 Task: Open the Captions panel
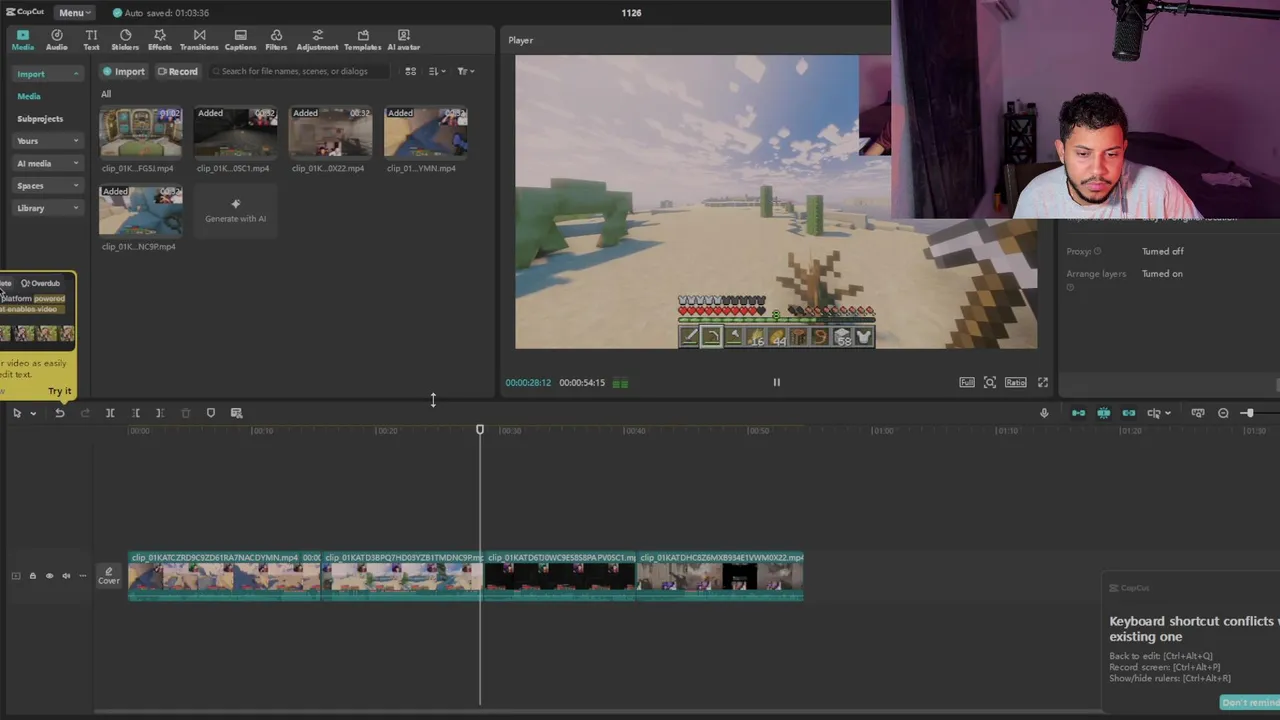pyautogui.click(x=240, y=39)
